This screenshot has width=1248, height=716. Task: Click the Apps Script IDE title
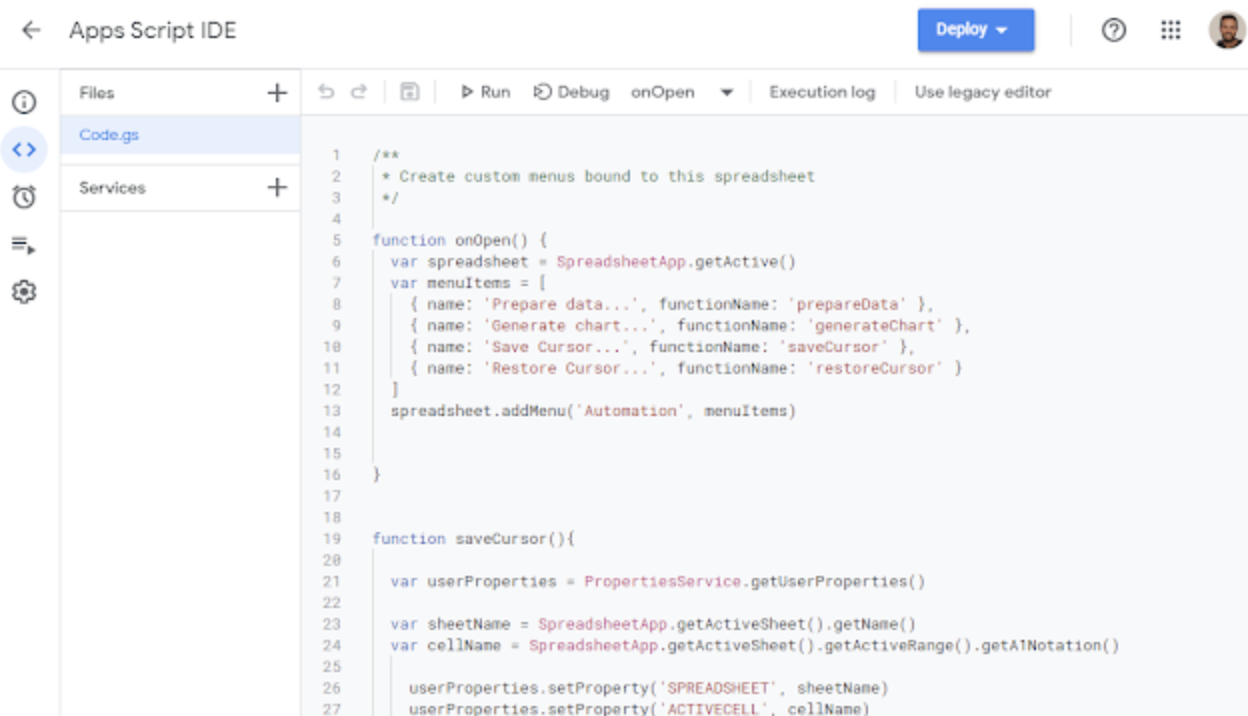153,30
